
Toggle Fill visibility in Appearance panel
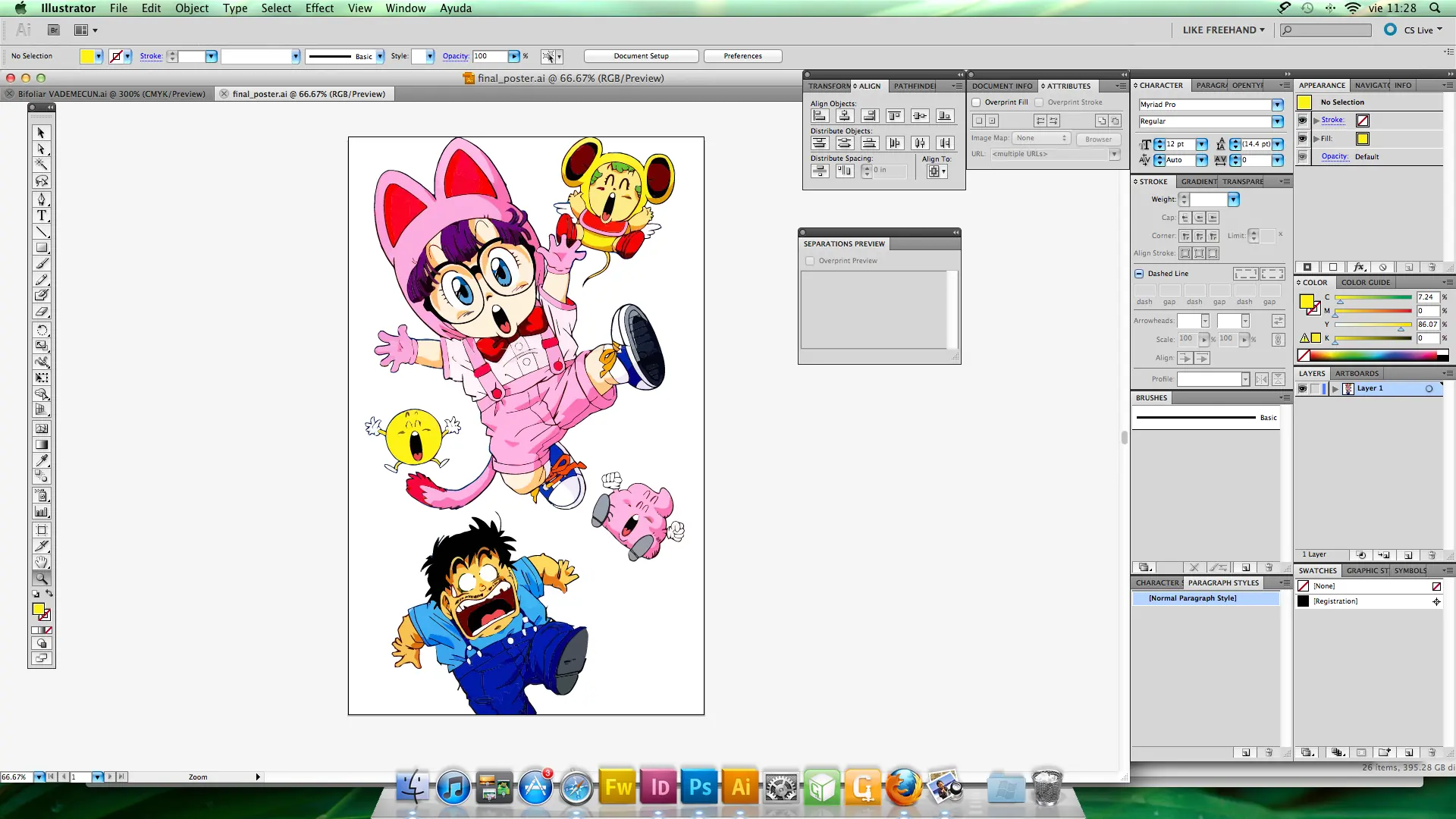1303,139
